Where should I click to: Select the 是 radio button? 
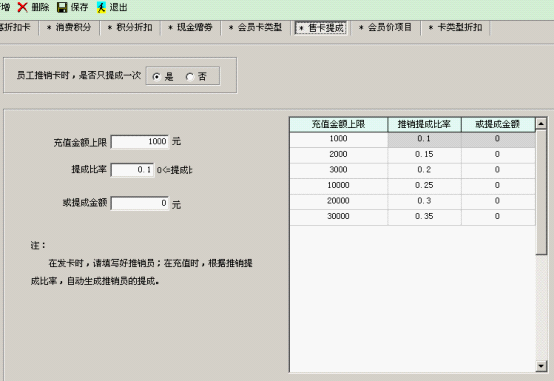[x=156, y=76]
